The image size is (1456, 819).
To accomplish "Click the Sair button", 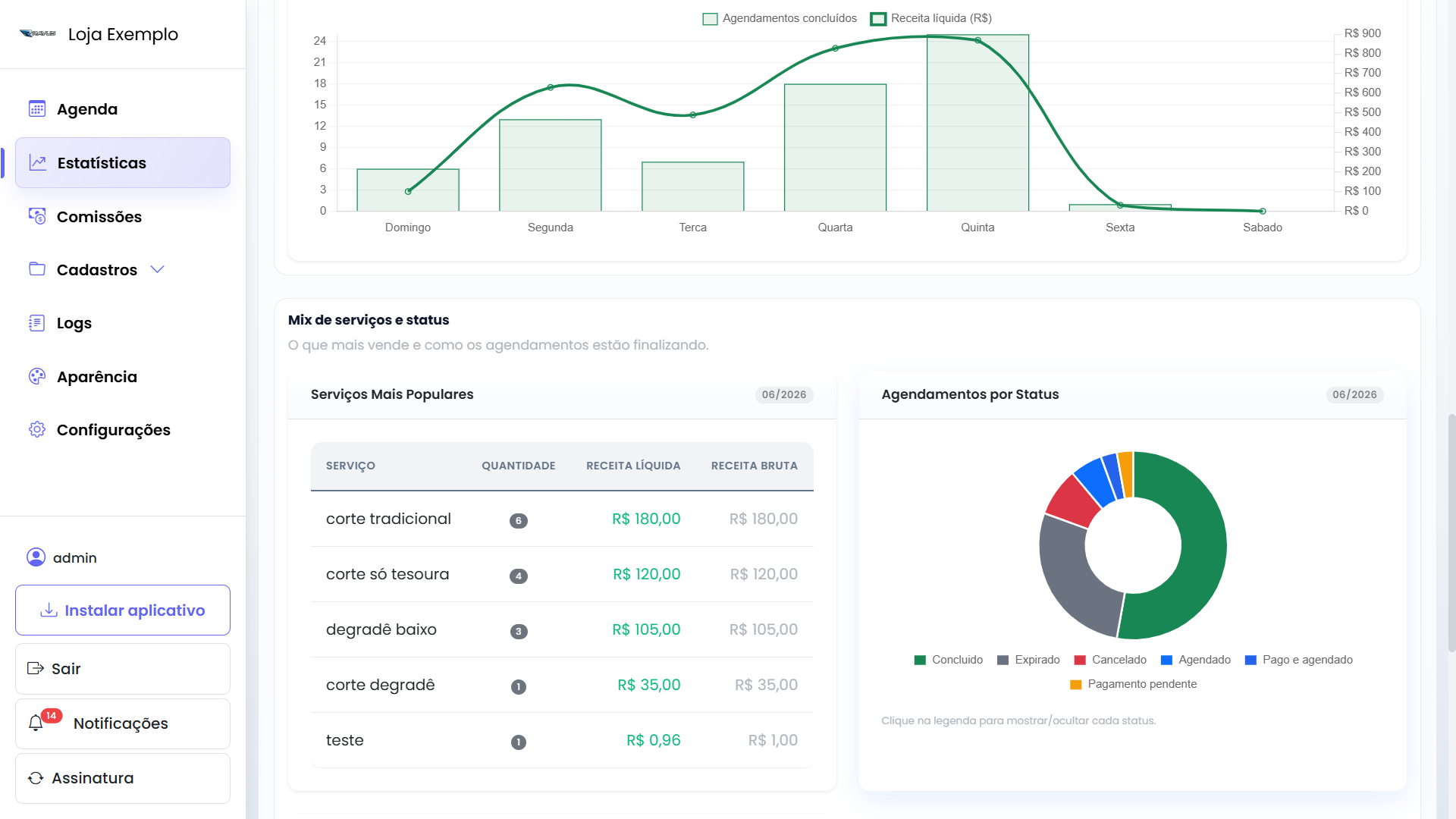I will [x=123, y=668].
